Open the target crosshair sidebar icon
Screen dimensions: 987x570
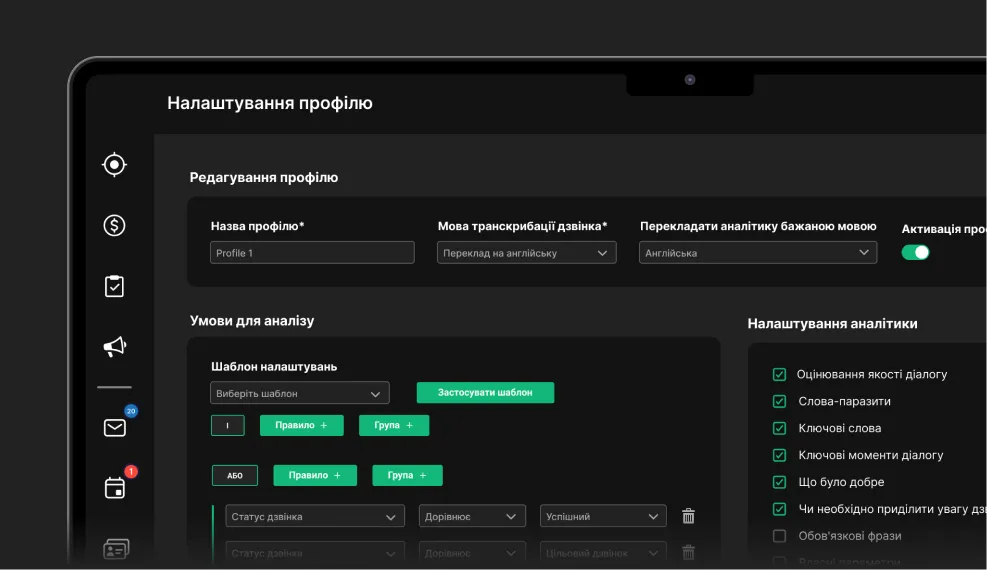(115, 164)
